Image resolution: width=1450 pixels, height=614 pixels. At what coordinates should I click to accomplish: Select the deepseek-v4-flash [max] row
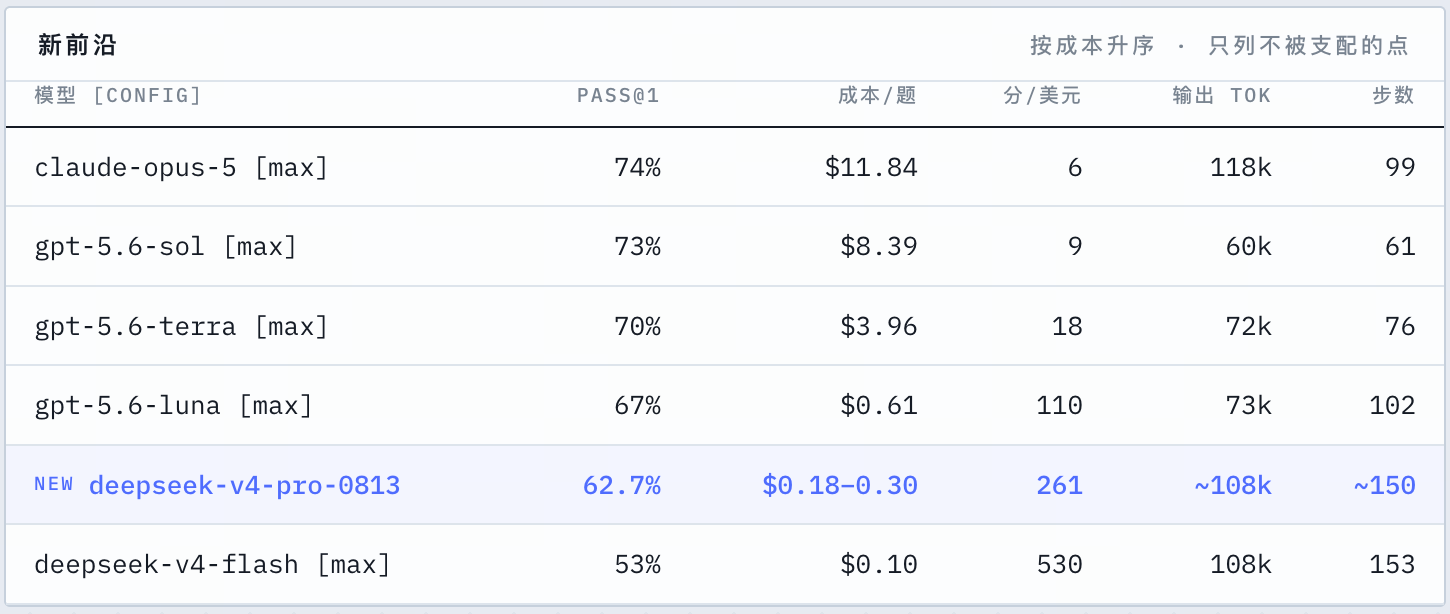(725, 565)
